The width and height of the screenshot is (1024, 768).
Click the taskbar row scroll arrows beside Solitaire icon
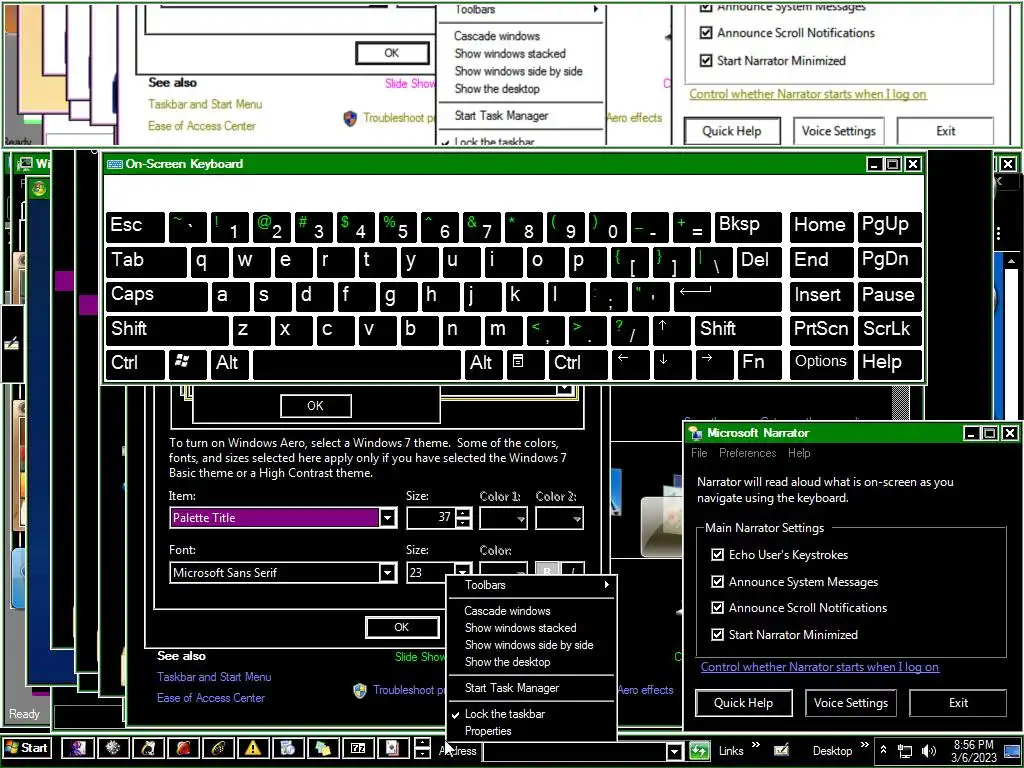click(x=423, y=748)
